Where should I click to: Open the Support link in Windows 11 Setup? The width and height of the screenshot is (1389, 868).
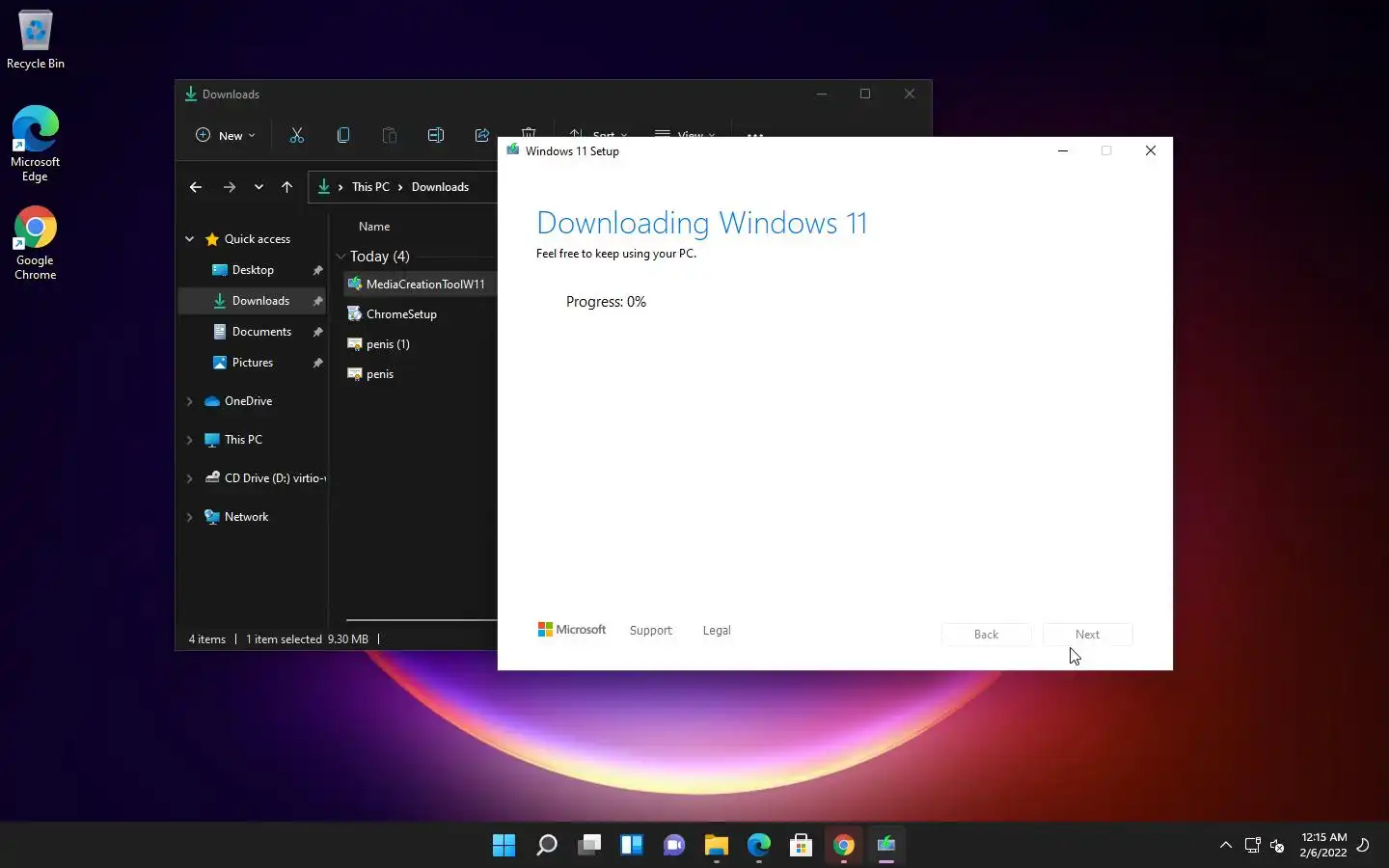tap(651, 631)
